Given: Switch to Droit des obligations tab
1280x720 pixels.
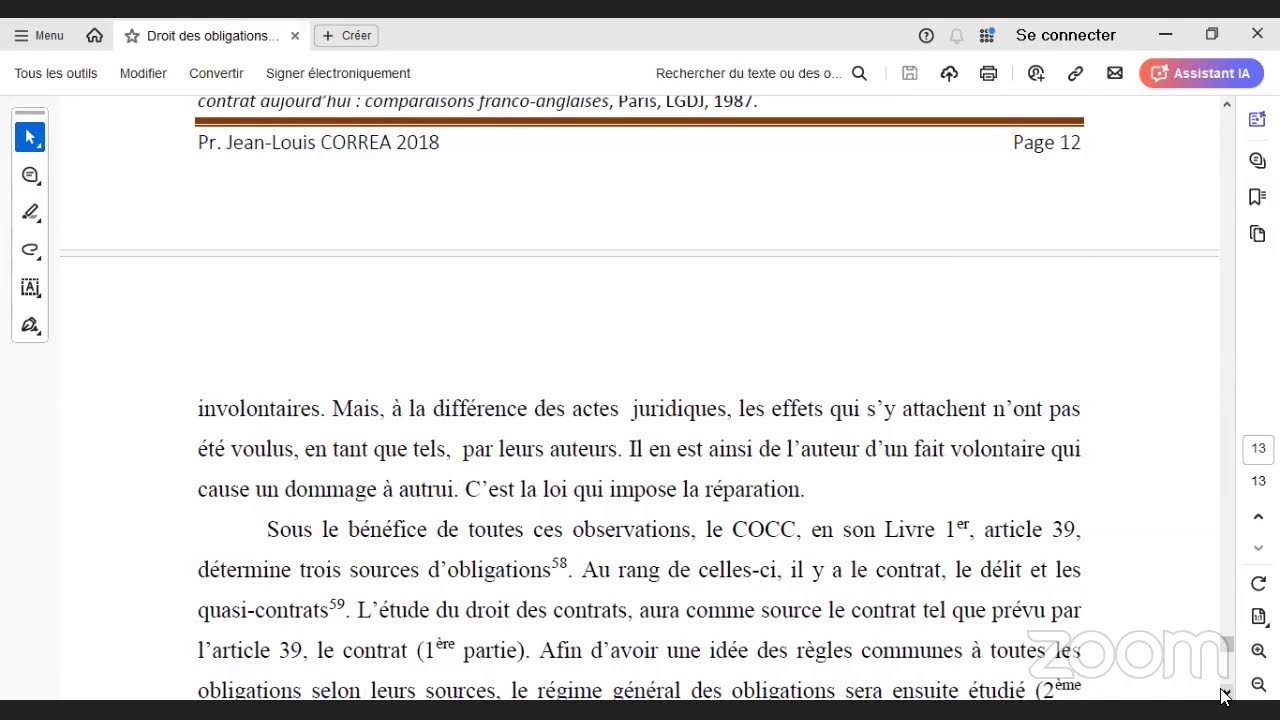Looking at the screenshot, I should click(212, 35).
